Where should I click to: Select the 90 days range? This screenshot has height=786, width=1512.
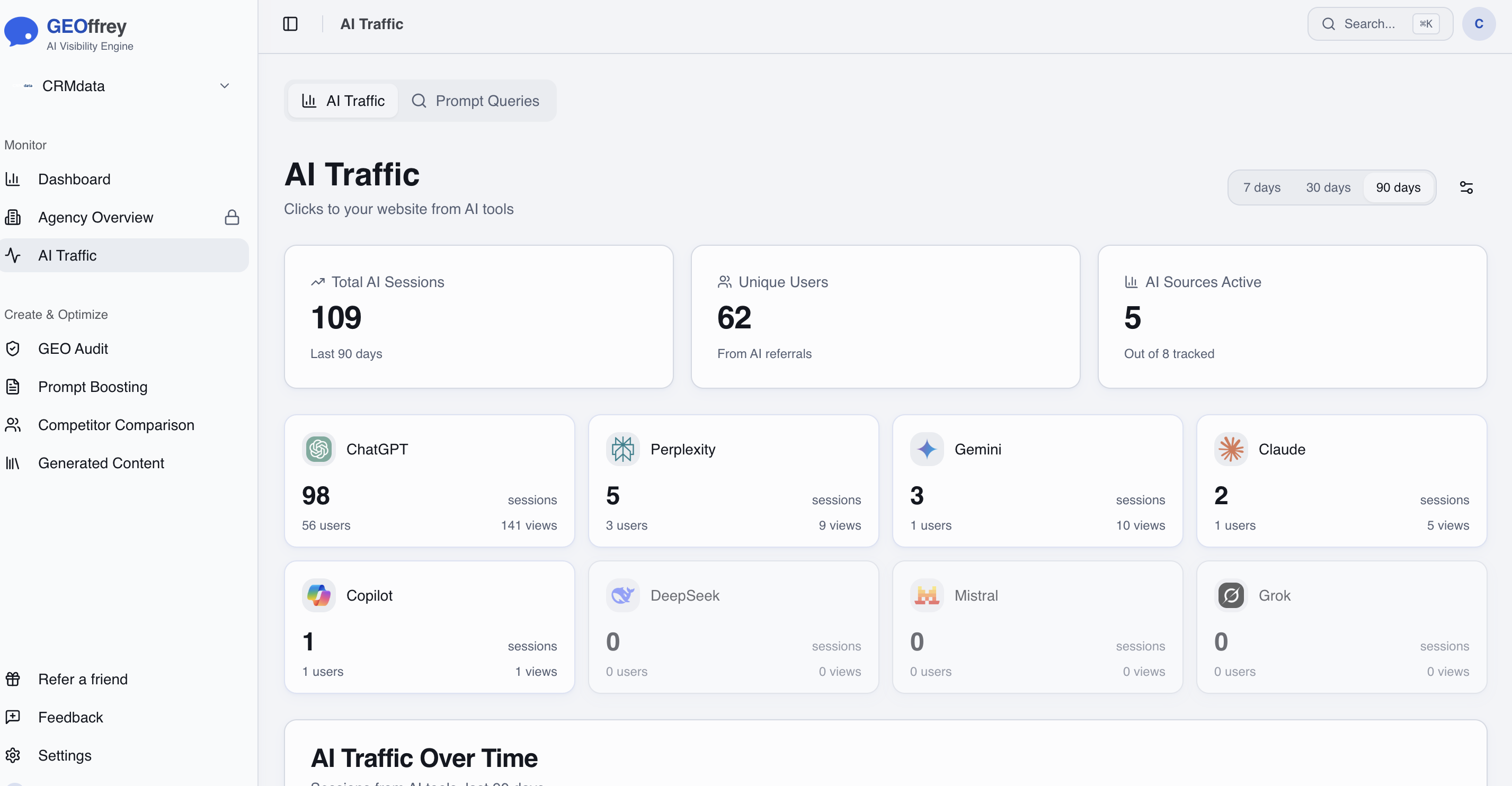(x=1398, y=188)
